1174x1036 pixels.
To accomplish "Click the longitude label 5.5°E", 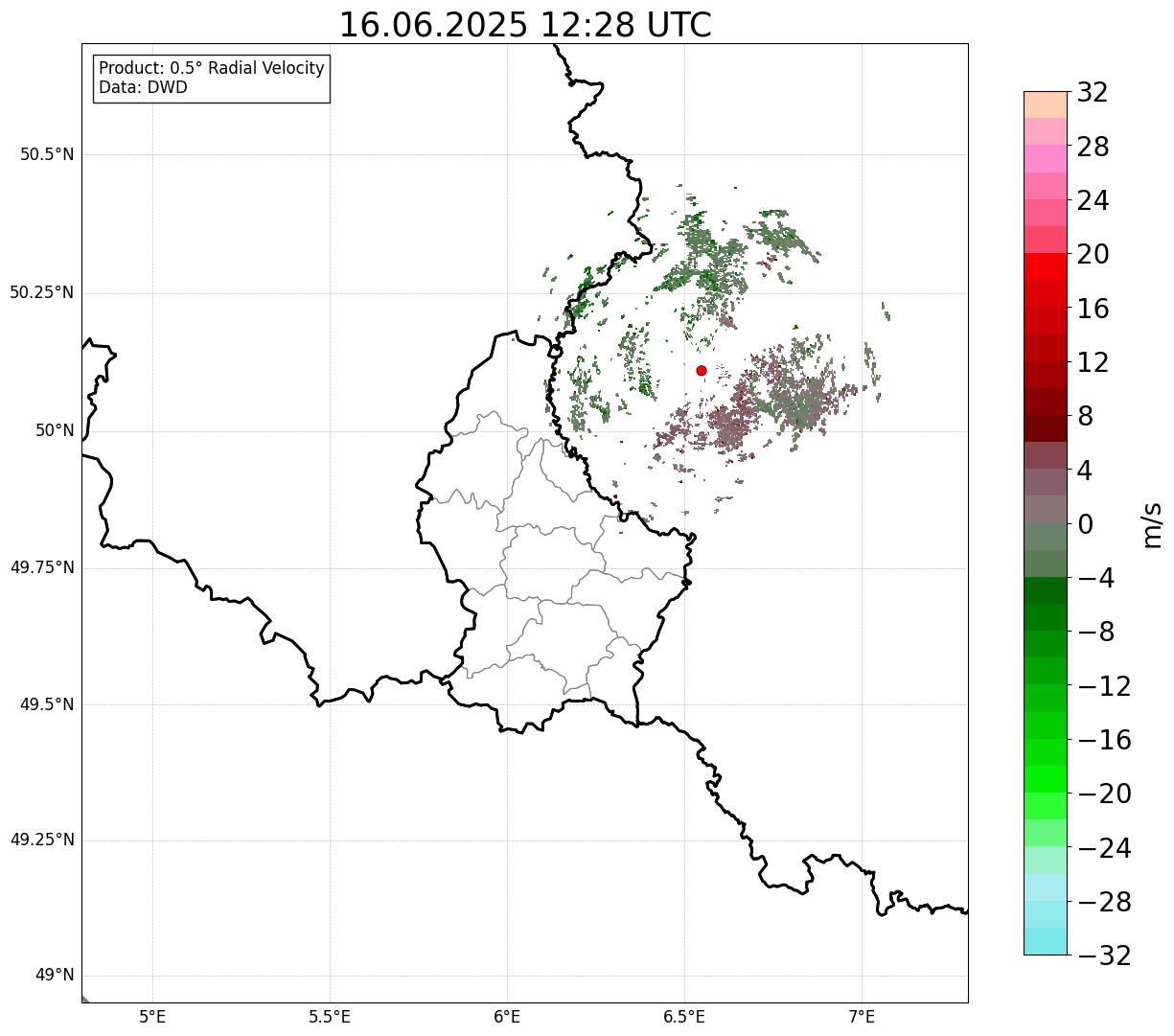I will coord(330,1016).
